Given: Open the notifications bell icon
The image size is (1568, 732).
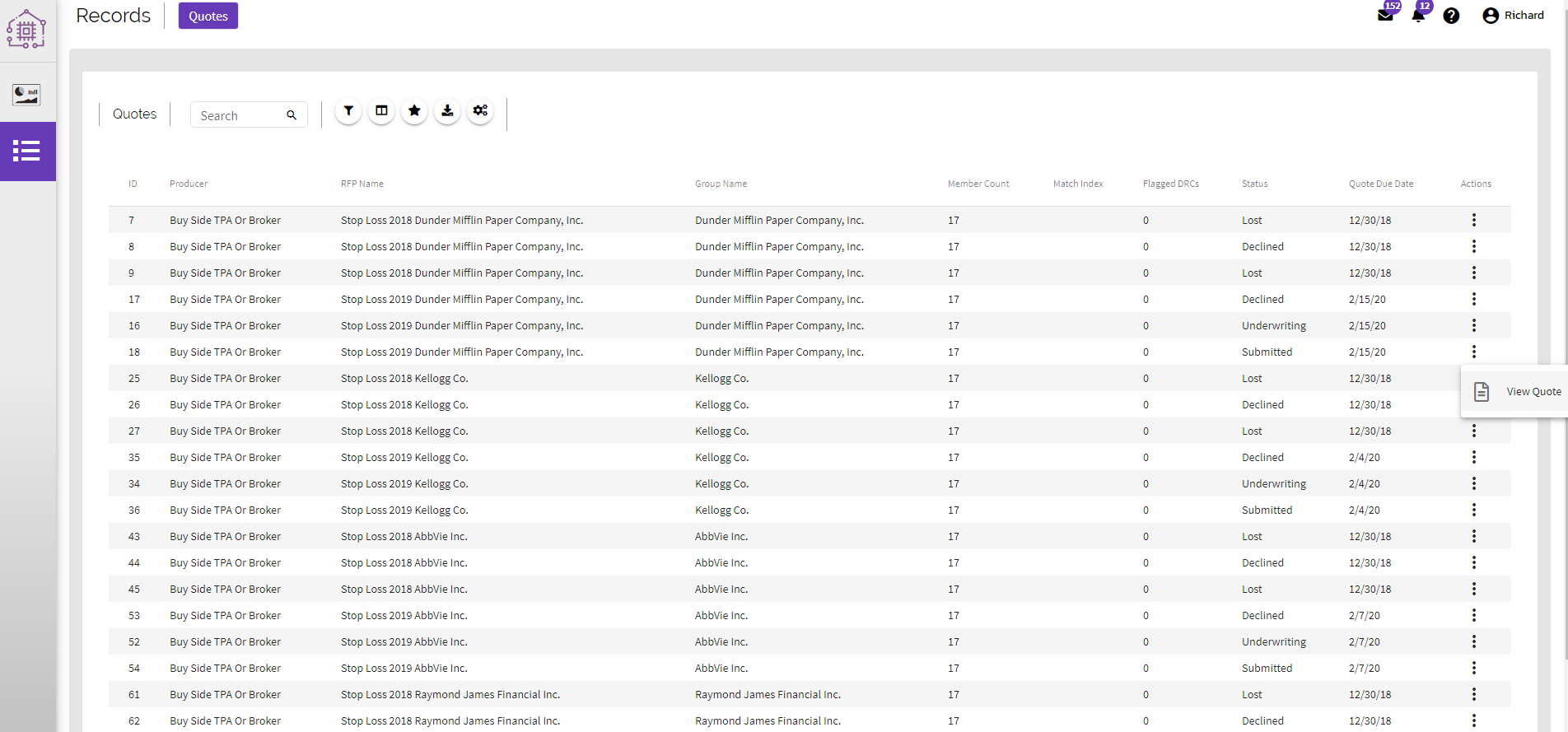Looking at the screenshot, I should [x=1418, y=16].
